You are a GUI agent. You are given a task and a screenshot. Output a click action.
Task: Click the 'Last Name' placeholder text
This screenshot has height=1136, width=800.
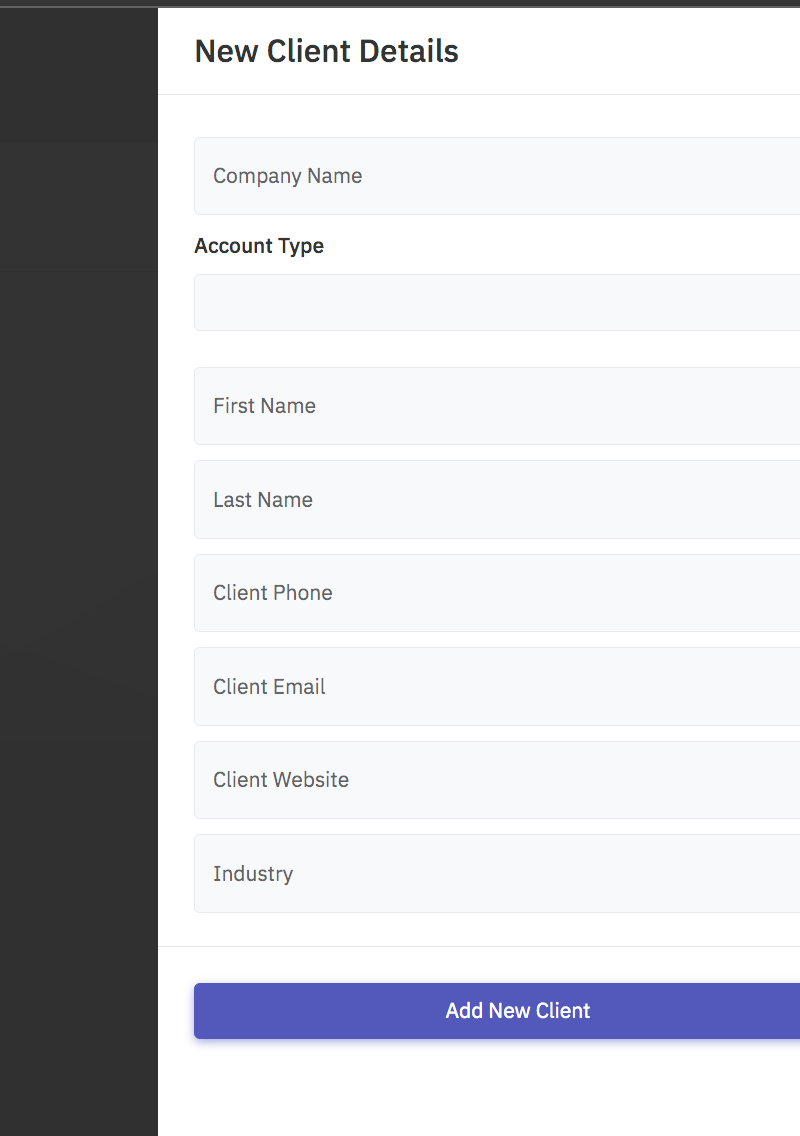click(x=263, y=499)
